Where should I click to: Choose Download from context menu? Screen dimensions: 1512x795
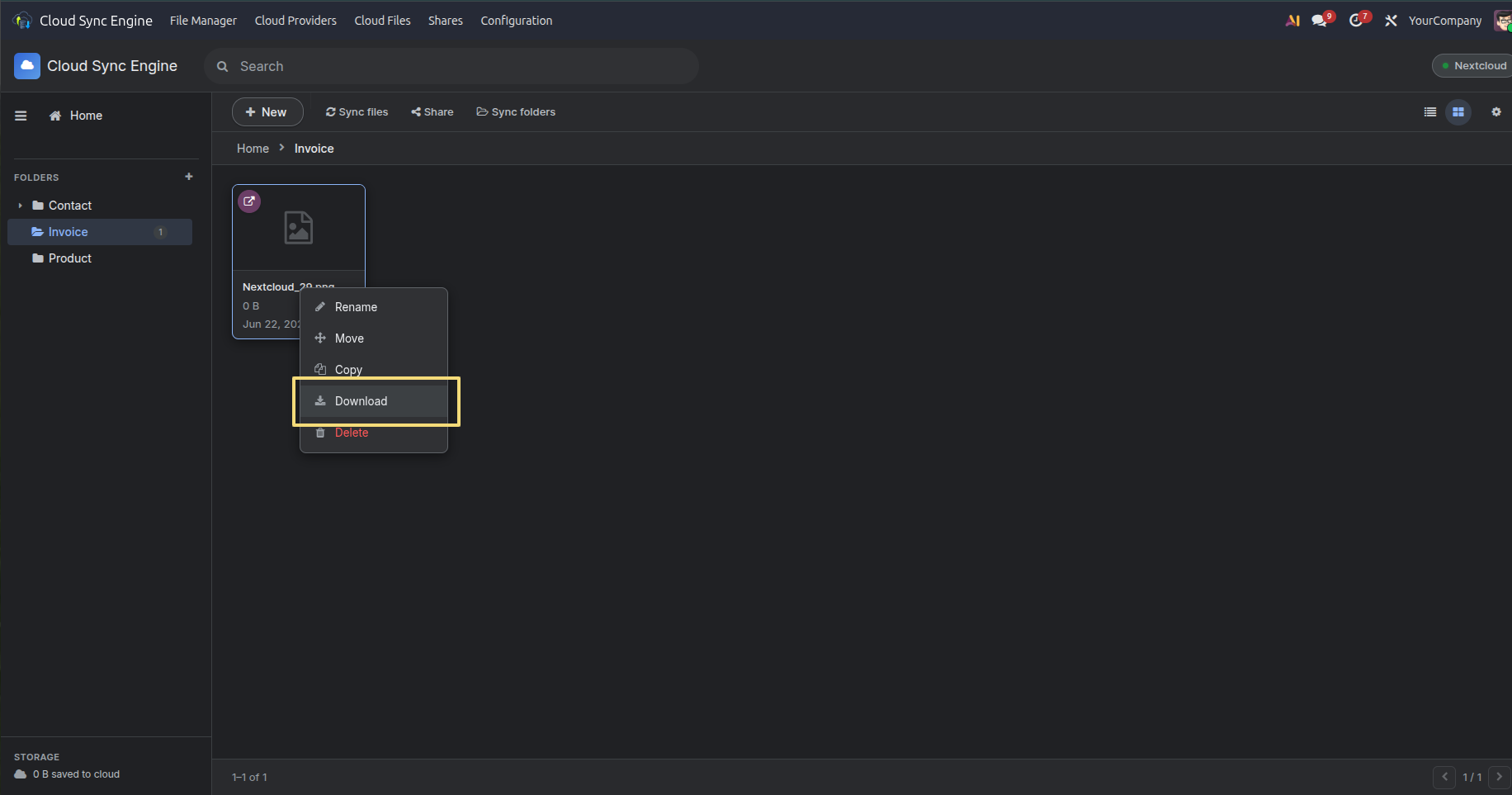(x=374, y=401)
